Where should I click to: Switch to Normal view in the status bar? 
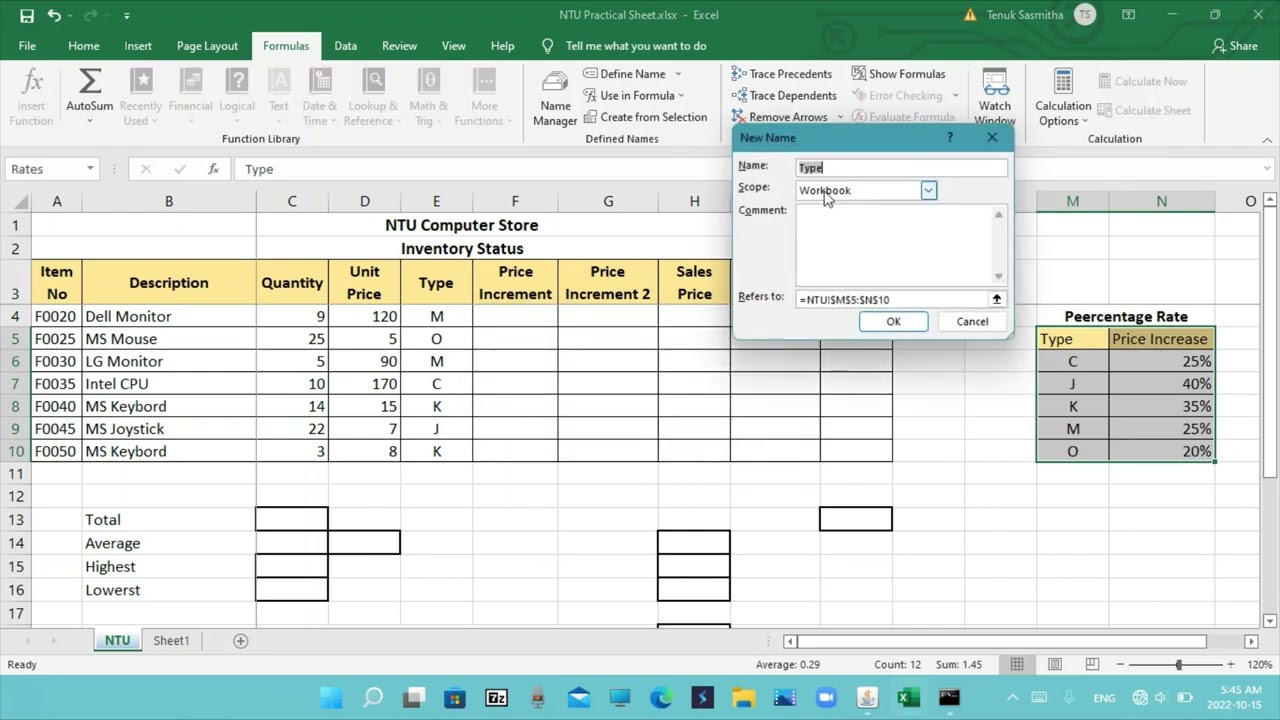(1017, 665)
